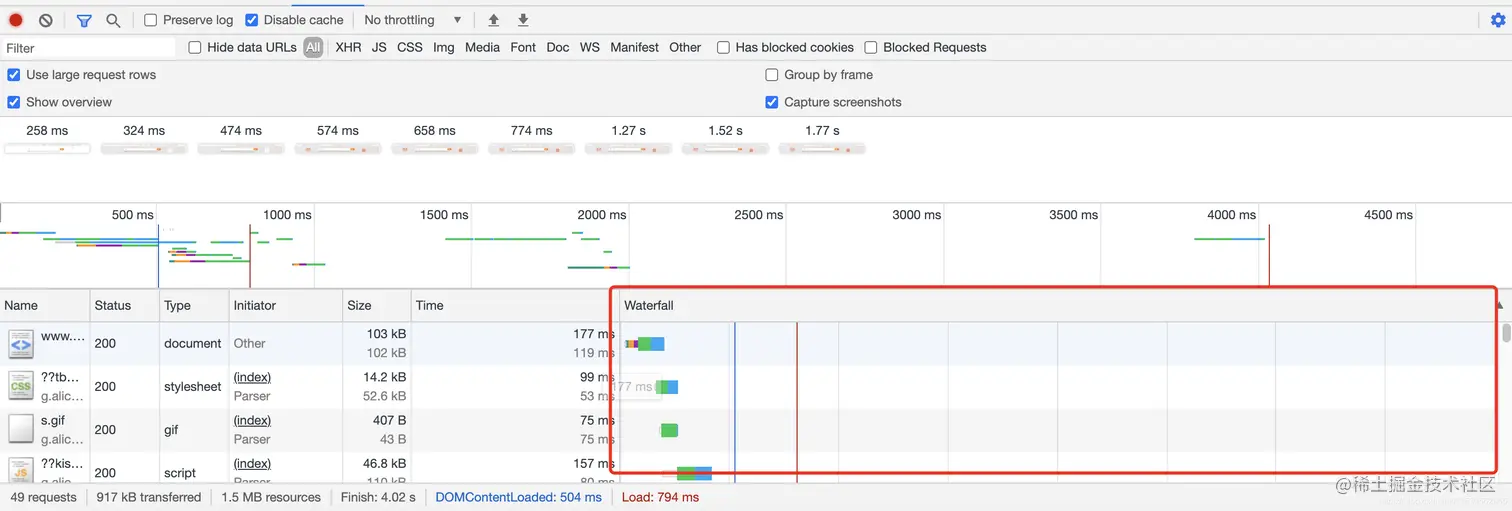Viewport: 1512px width, 511px height.
Task: Filter requests by WS
Action: pos(590,47)
